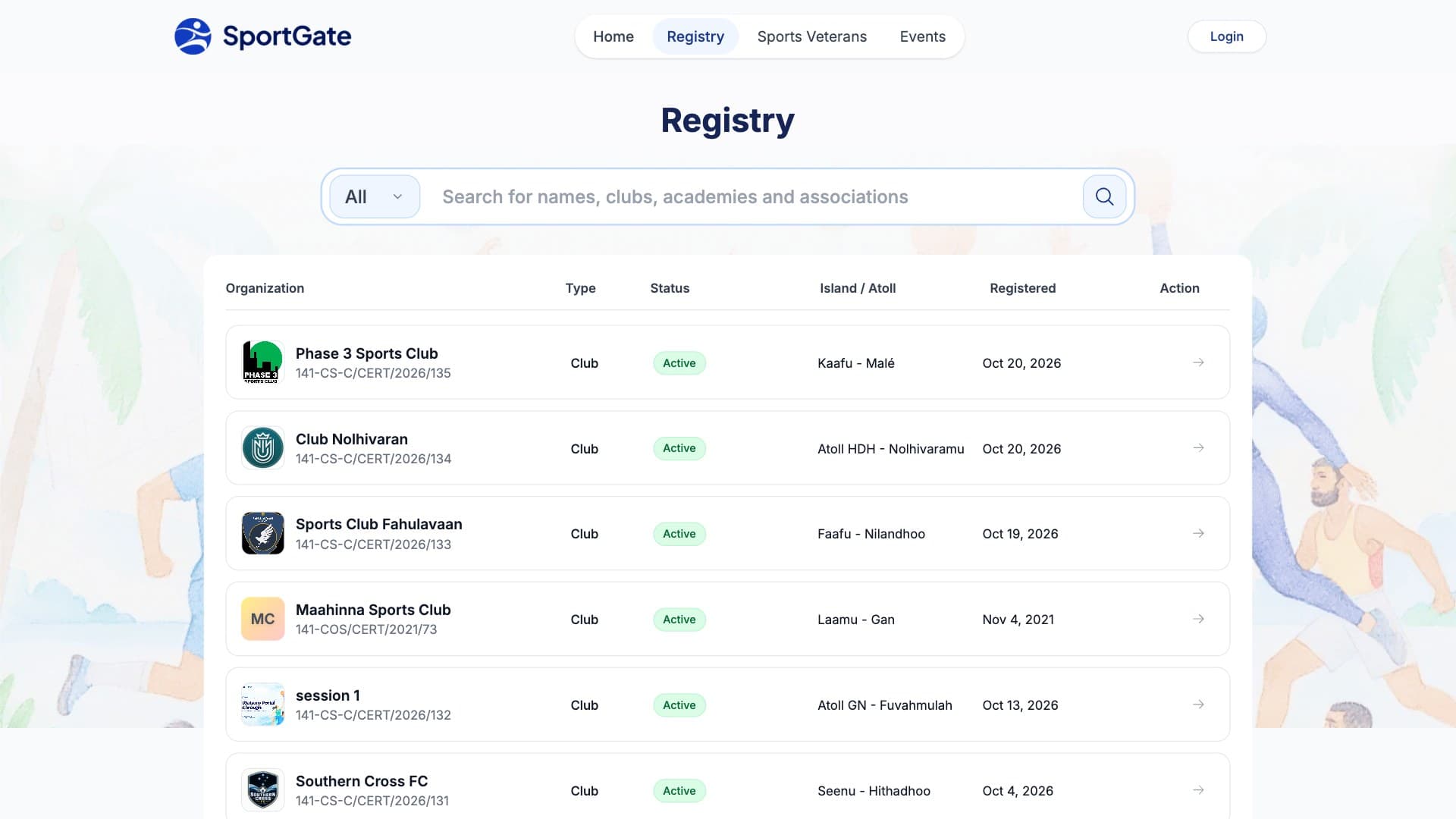The height and width of the screenshot is (819, 1456).
Task: Click the Oct 4, 2026 registered date
Action: tap(1018, 791)
